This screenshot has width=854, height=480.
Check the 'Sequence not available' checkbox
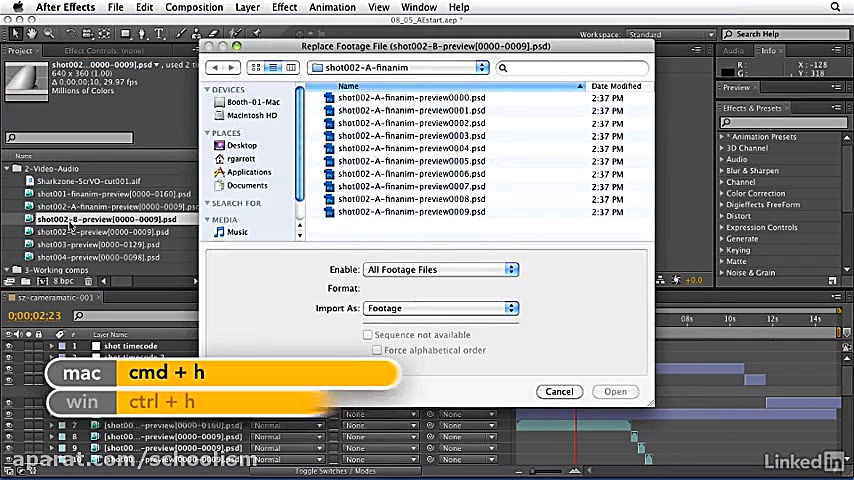pos(368,335)
